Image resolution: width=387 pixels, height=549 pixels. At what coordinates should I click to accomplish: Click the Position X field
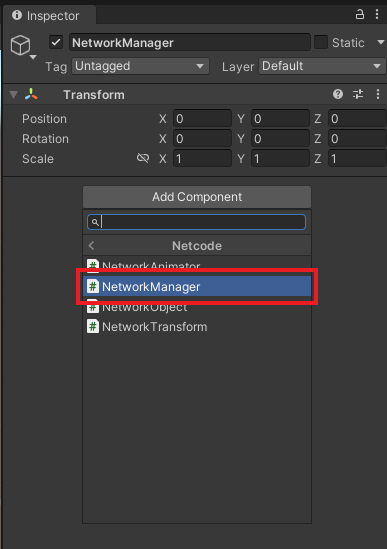pyautogui.click(x=202, y=118)
